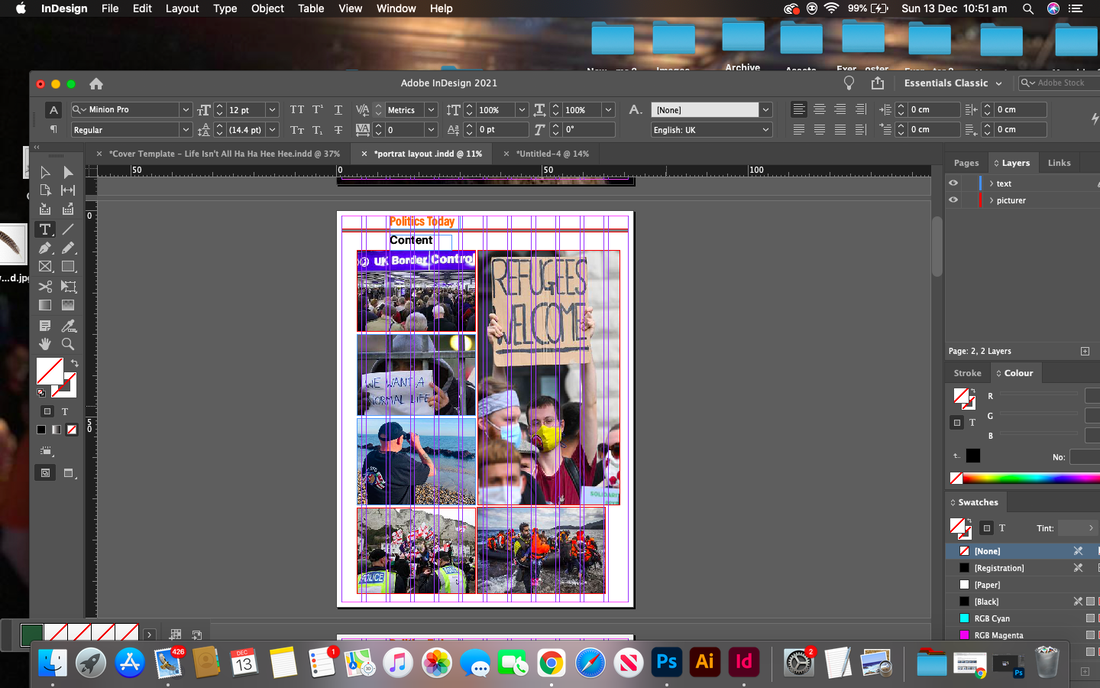Viewport: 1100px width, 688px height.
Task: Expand the picturer layer in Layers panel
Action: click(x=991, y=201)
